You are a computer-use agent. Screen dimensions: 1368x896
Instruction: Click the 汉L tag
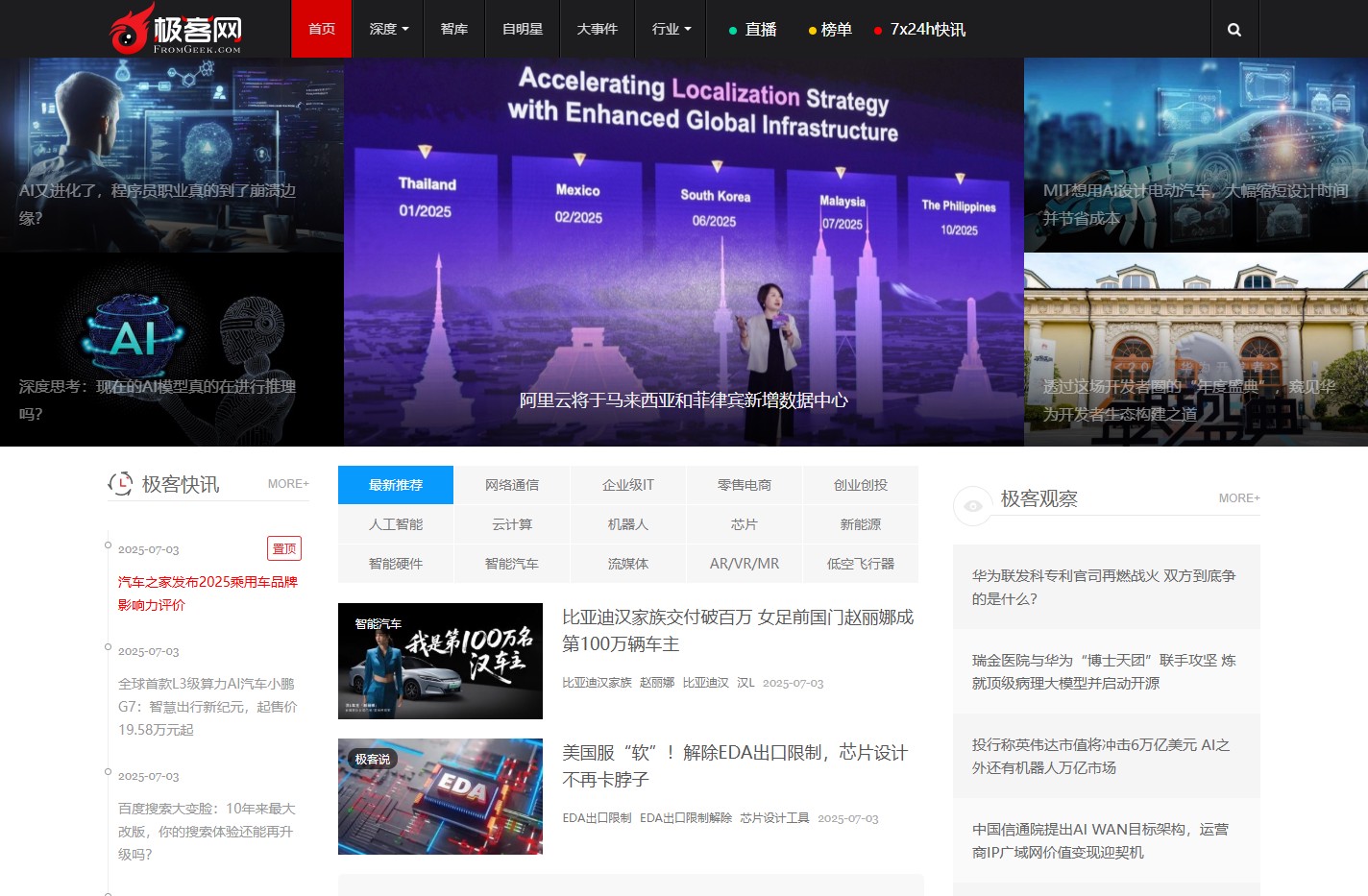[745, 683]
